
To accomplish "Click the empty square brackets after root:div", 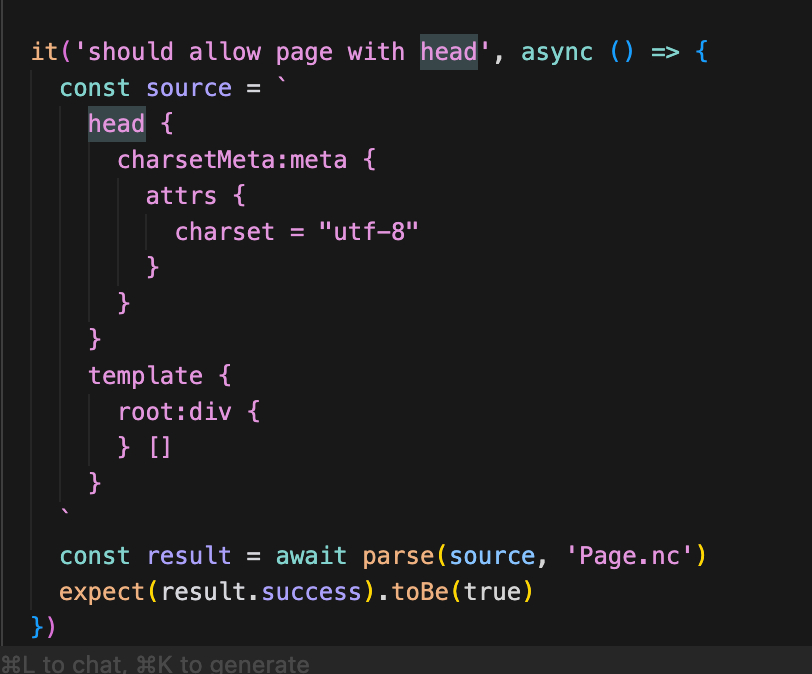I will click(x=160, y=448).
